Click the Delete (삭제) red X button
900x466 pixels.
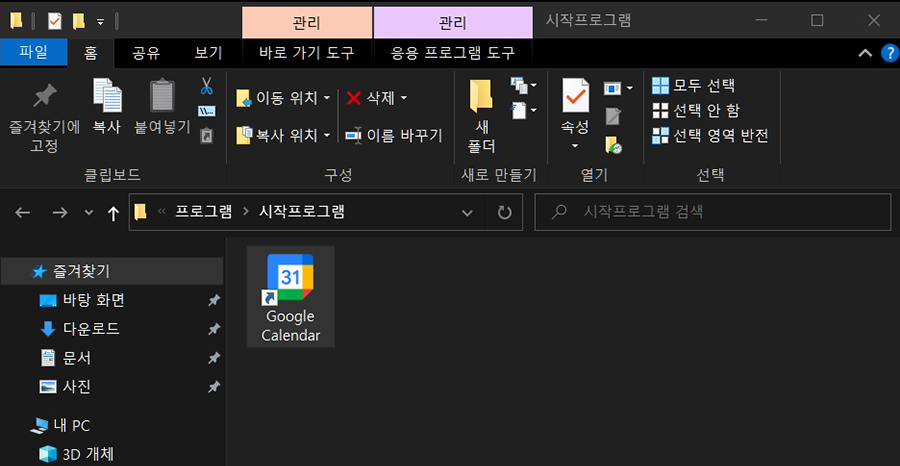coord(371,98)
